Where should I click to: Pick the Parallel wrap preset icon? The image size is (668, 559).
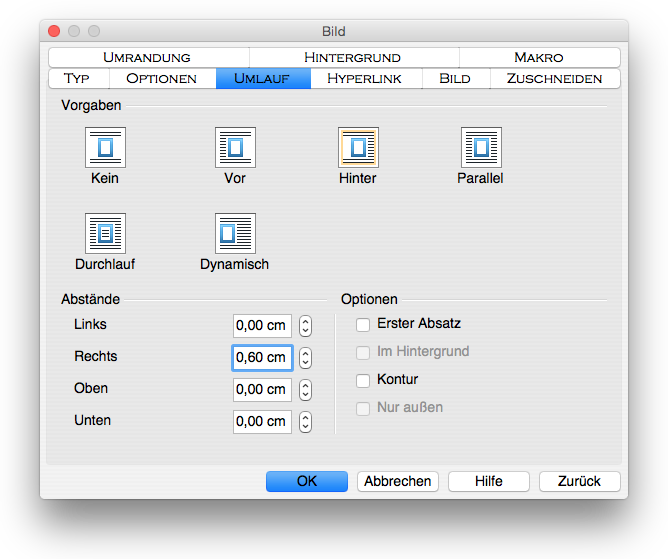(x=481, y=148)
